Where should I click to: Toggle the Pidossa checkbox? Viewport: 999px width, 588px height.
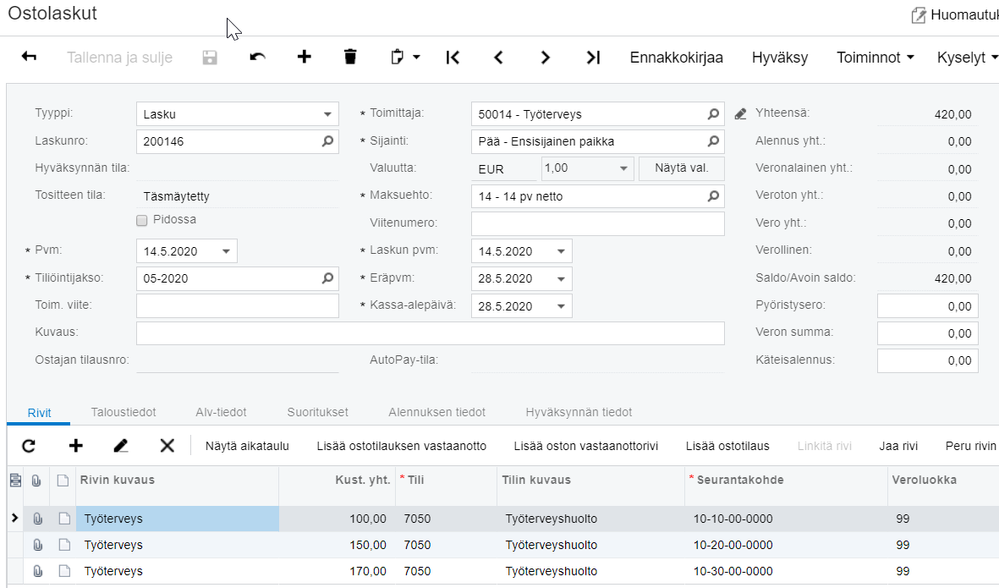(142, 220)
